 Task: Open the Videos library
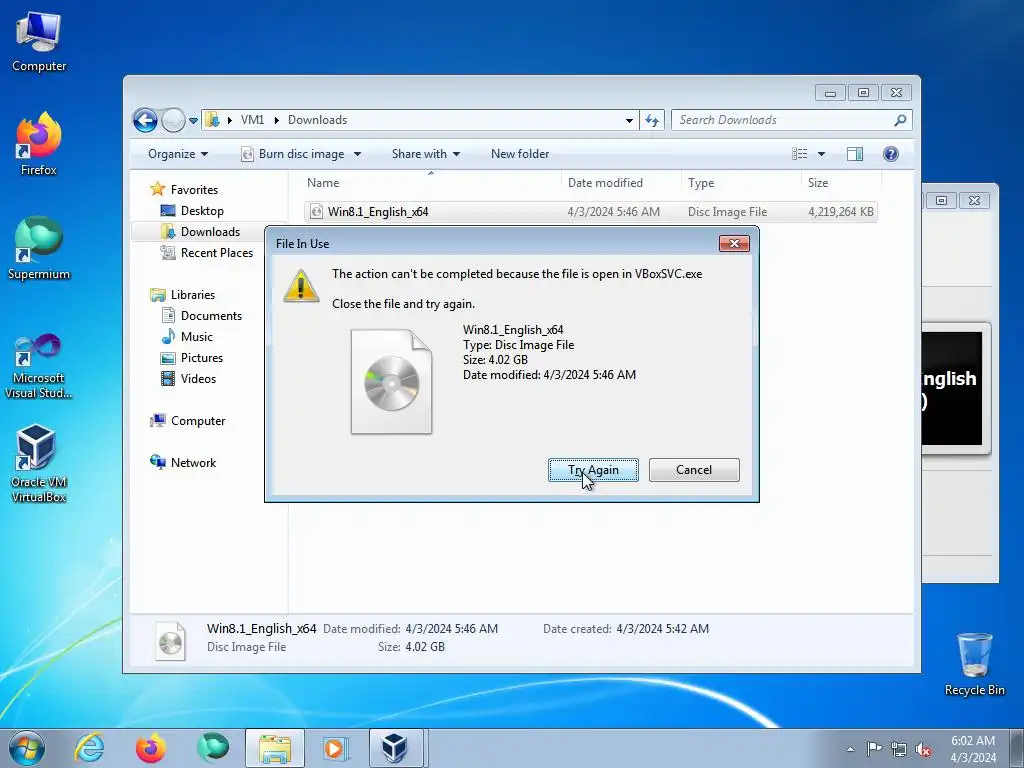tap(198, 379)
